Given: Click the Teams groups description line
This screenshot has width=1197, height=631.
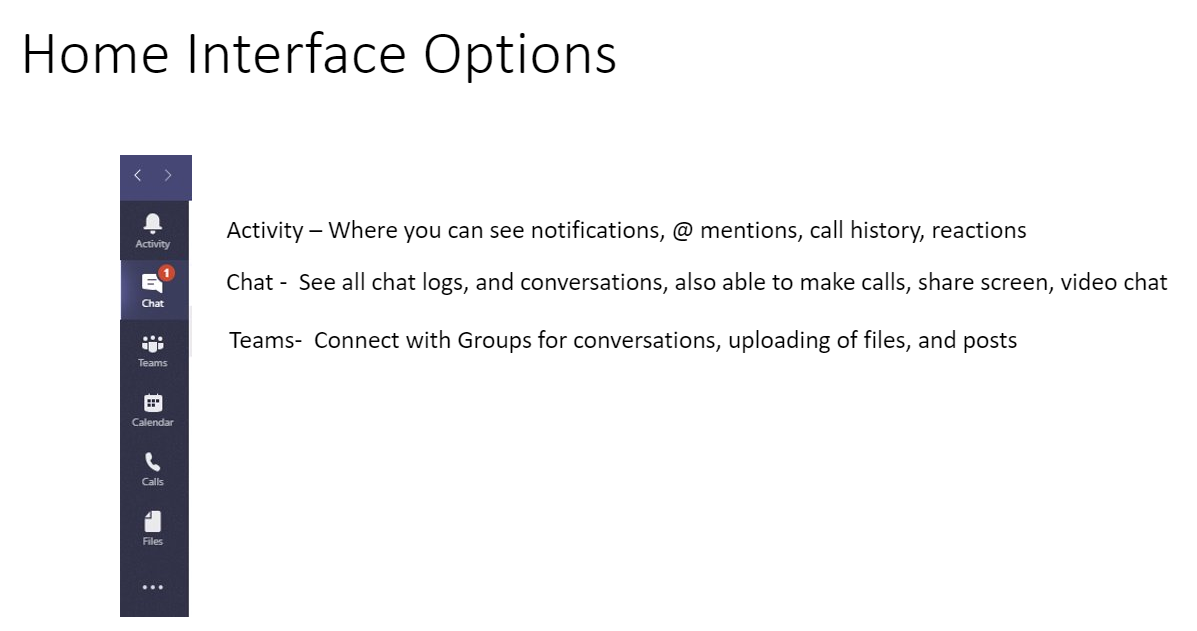Looking at the screenshot, I should (623, 341).
